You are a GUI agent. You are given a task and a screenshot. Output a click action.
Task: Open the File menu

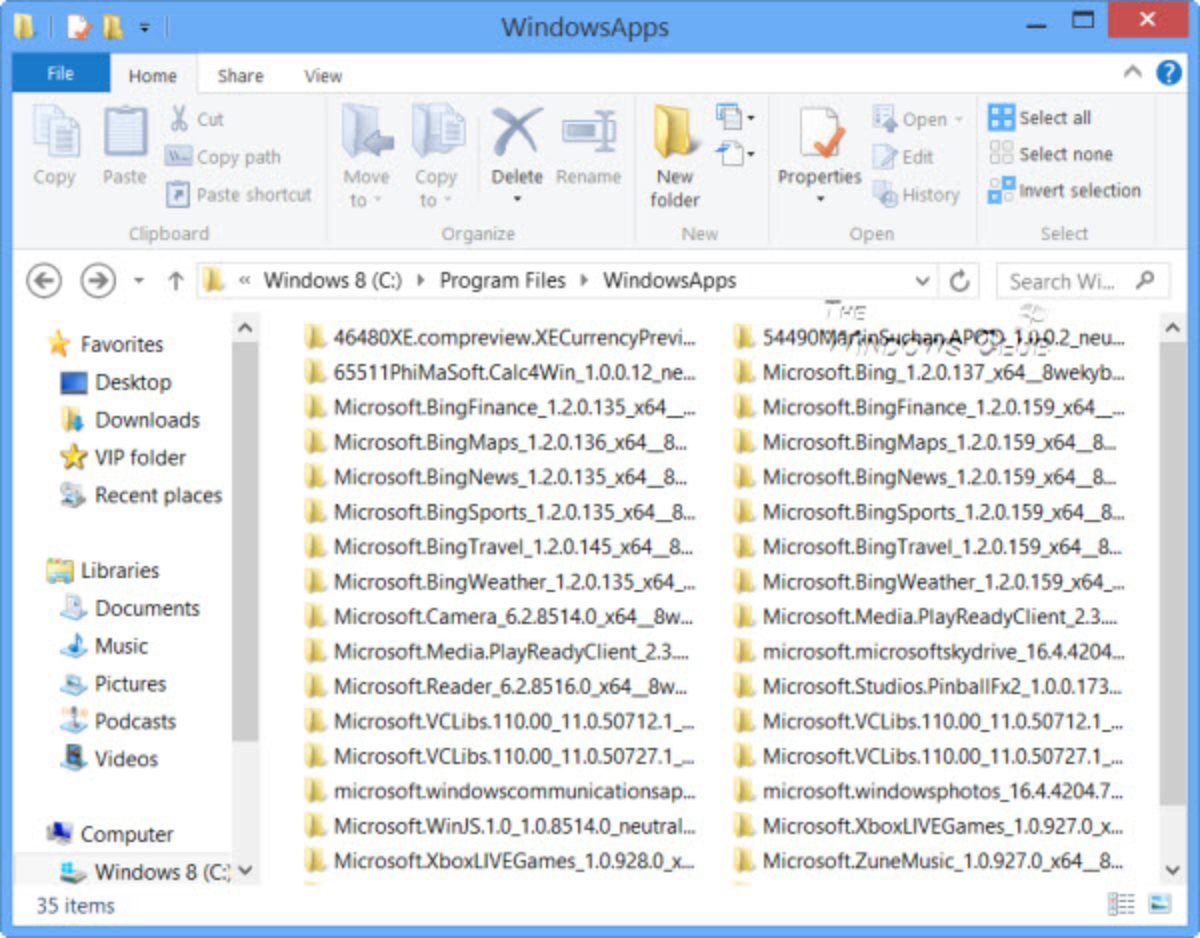coord(60,74)
